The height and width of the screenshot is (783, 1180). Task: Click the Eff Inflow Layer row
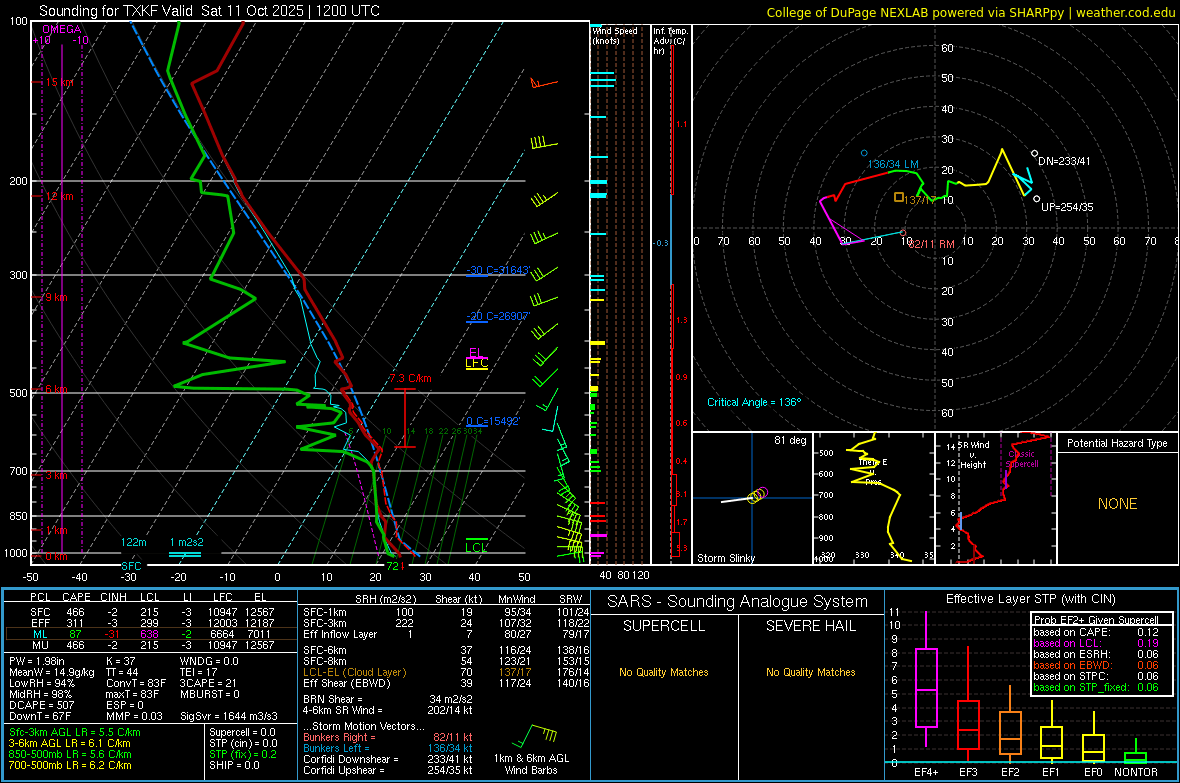[x=446, y=634]
